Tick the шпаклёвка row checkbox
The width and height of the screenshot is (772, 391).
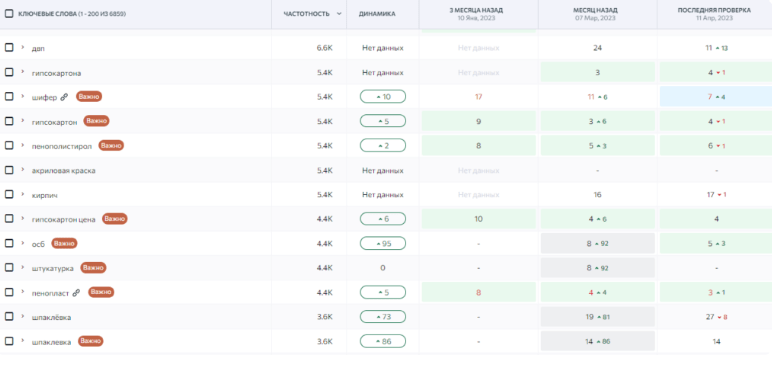(x=9, y=316)
